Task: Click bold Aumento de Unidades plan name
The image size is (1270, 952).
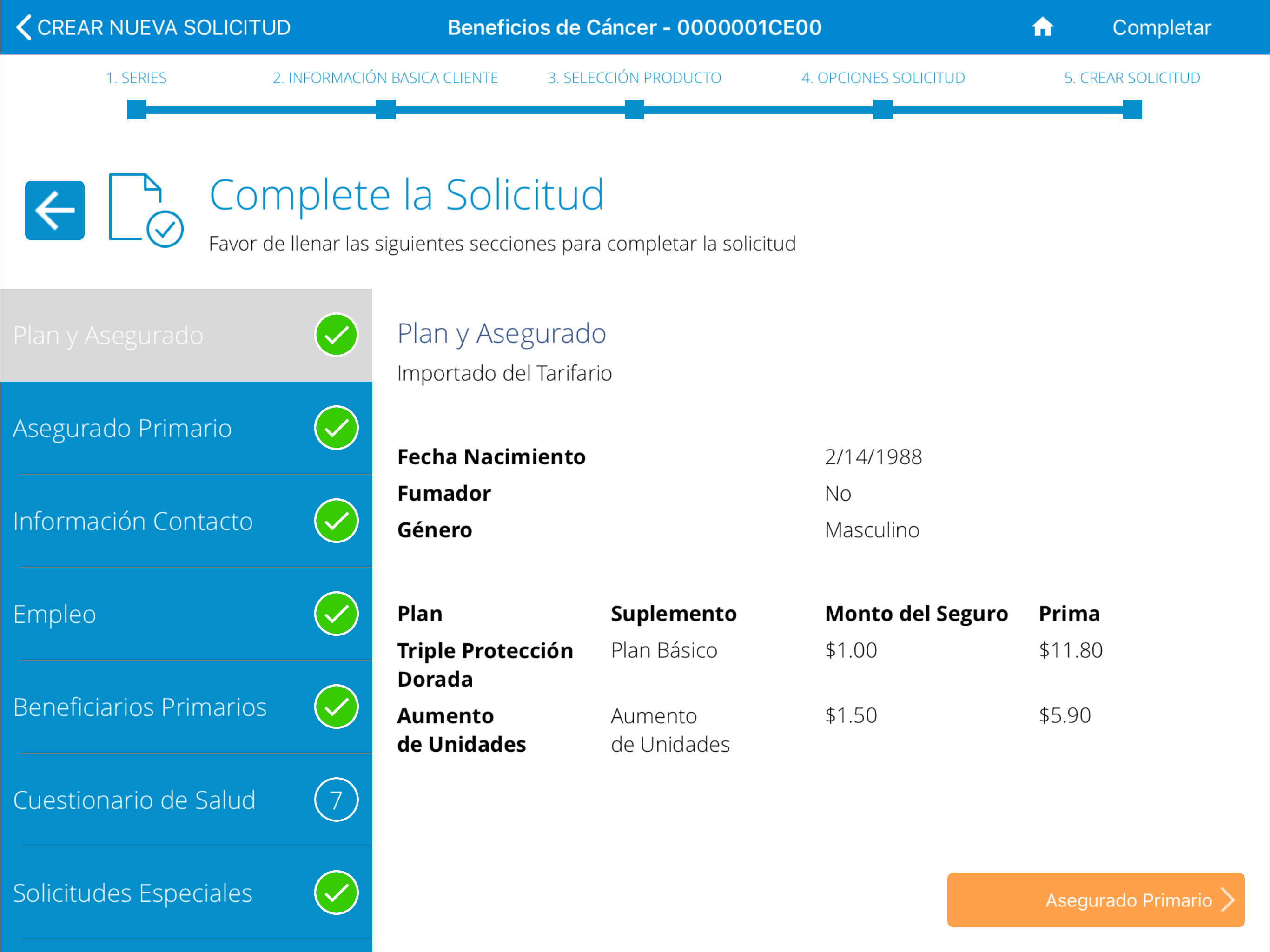Action: point(462,730)
